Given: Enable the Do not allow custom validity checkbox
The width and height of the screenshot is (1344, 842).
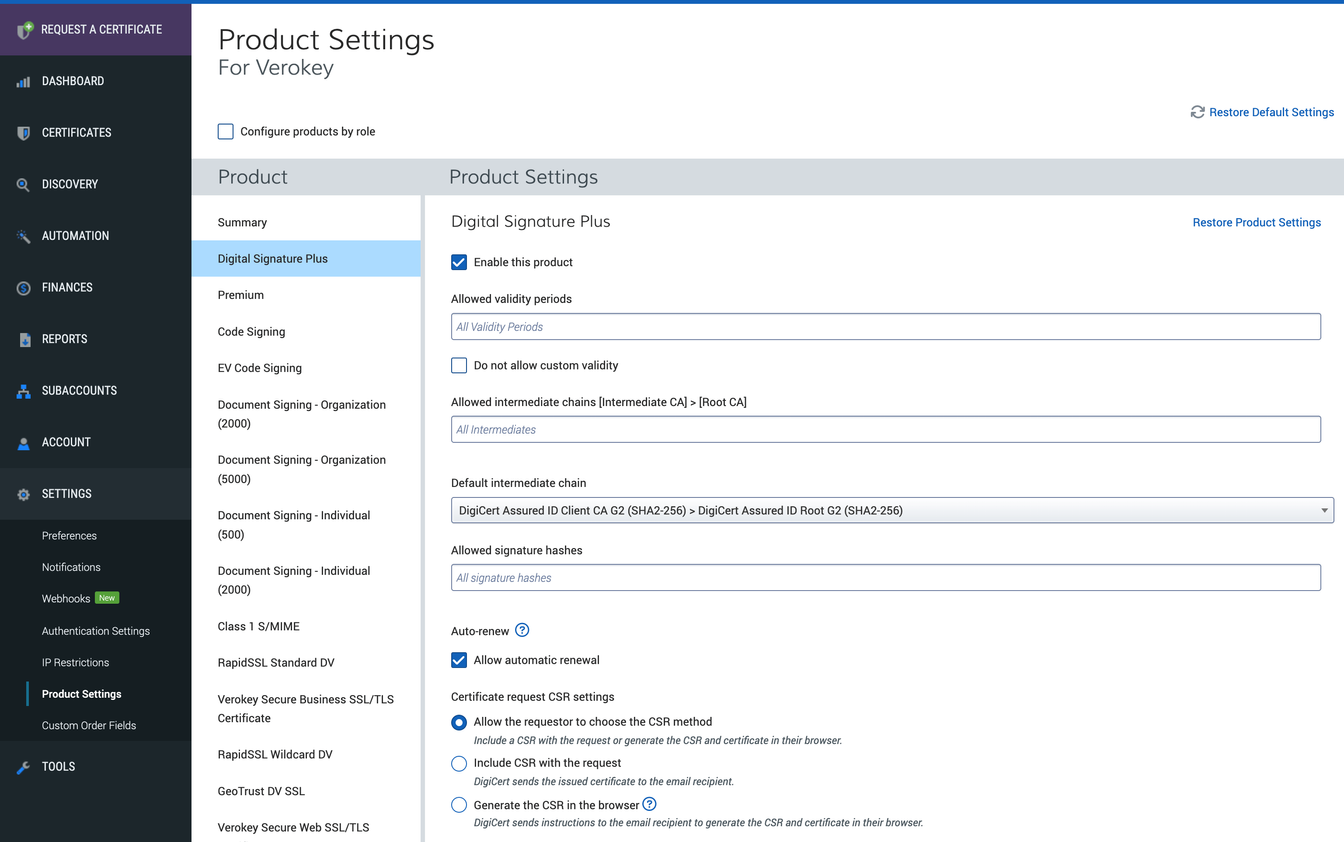Looking at the screenshot, I should pyautogui.click(x=458, y=365).
